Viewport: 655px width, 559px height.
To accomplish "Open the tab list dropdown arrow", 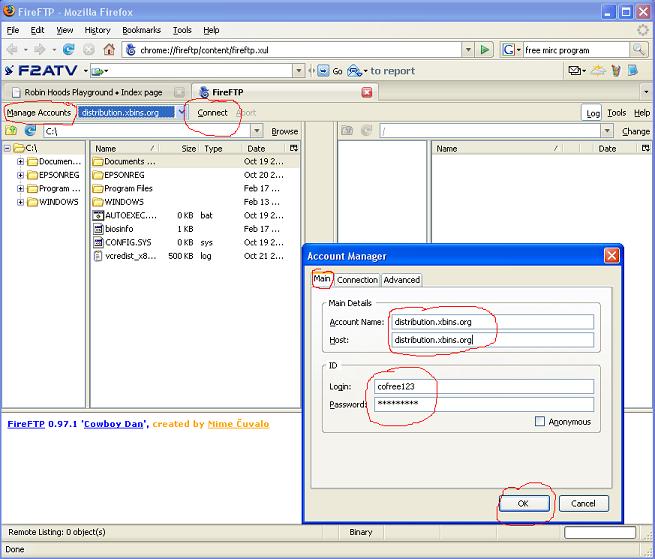I will [646, 92].
